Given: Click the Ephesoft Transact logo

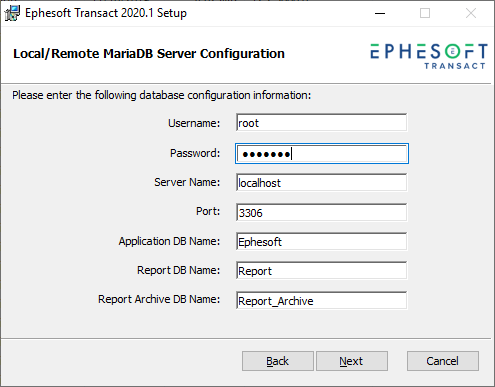Looking at the screenshot, I should click(429, 56).
